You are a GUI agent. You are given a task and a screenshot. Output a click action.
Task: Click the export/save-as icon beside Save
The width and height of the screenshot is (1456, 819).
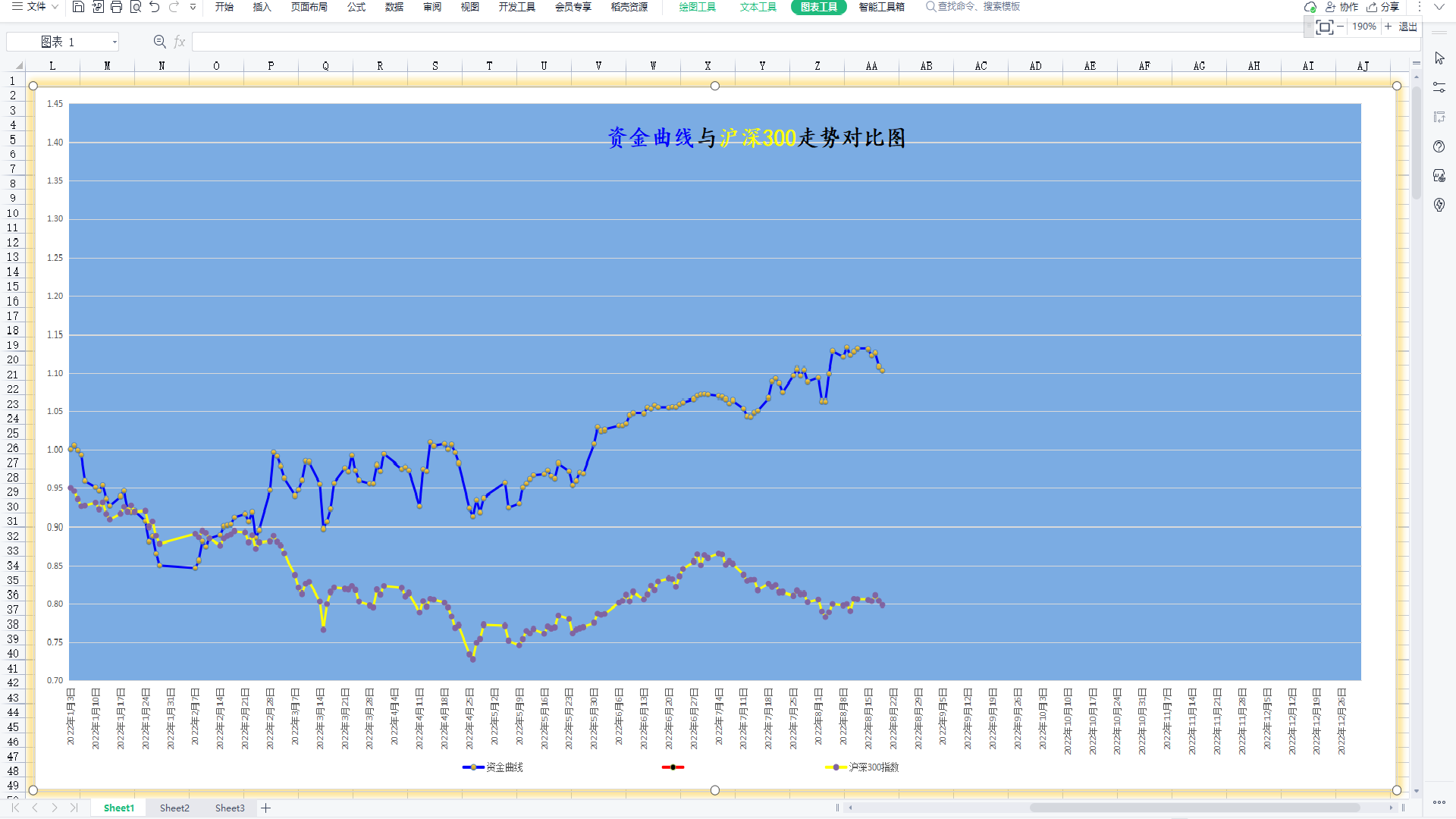(97, 7)
